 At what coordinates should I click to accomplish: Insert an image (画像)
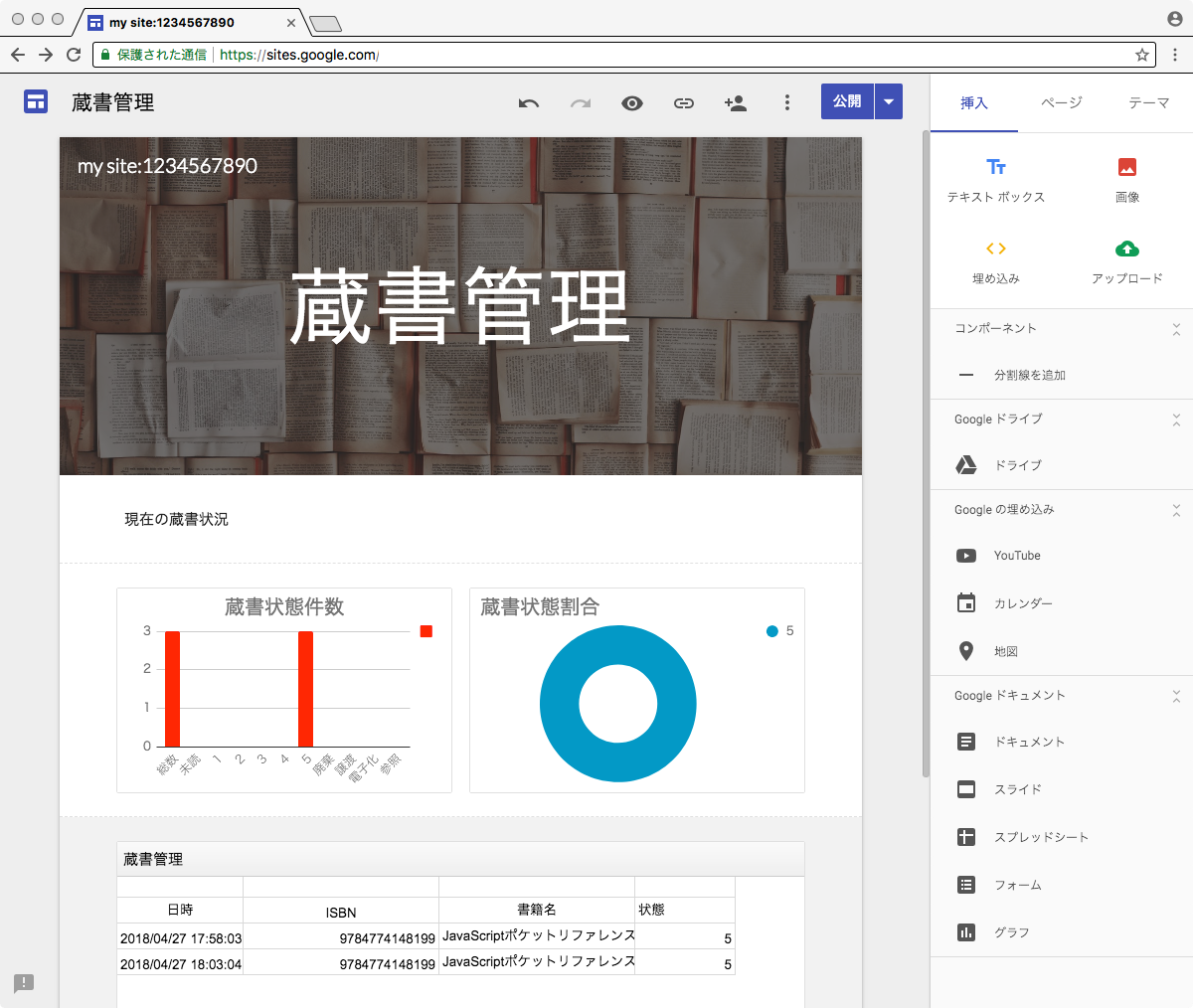point(1126,179)
